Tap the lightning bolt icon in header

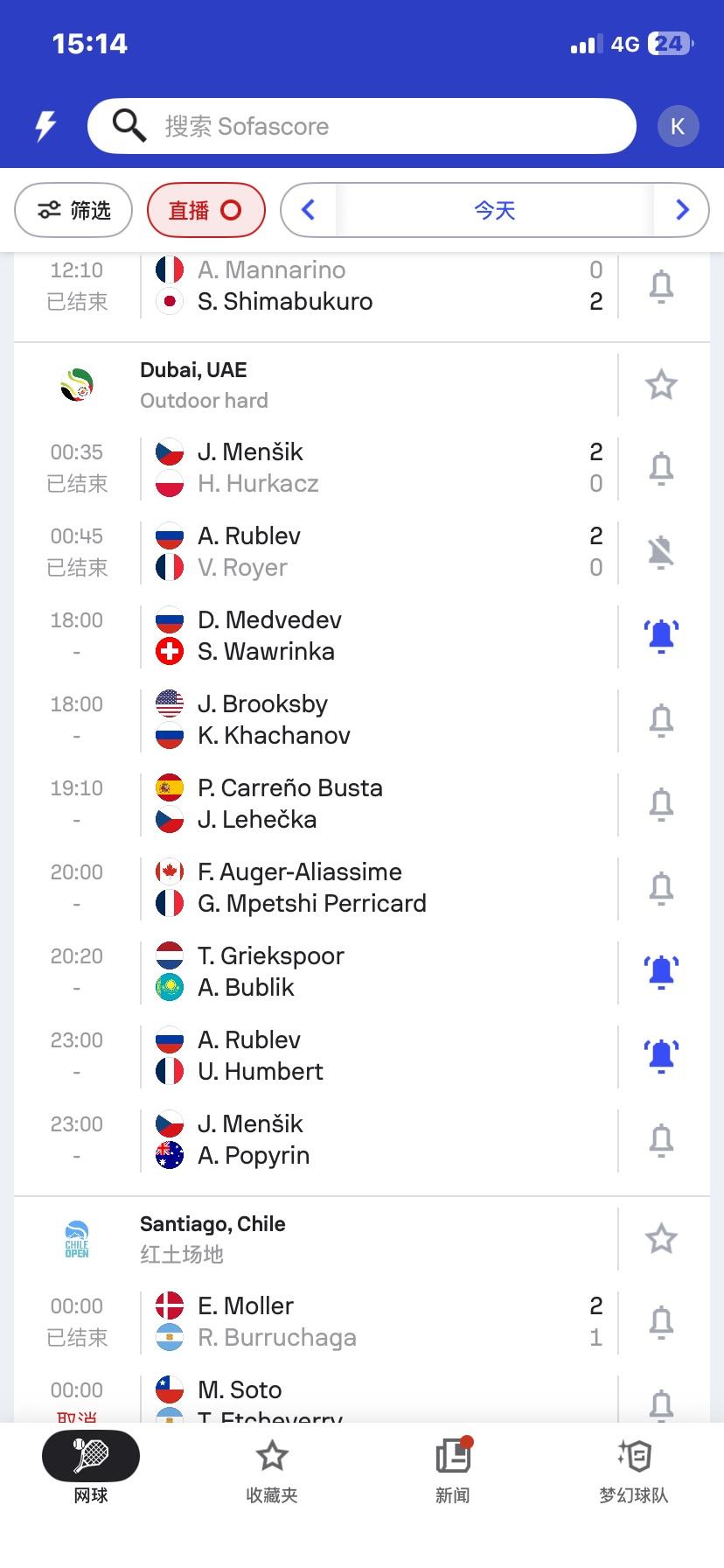[45, 126]
